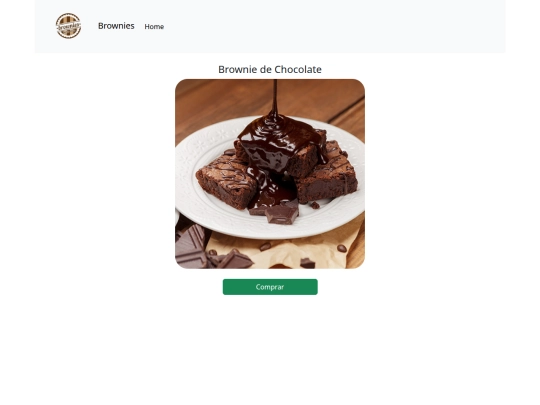Click the round Brownies logo icon
Screen dimensions: 540x405
click(69, 26)
